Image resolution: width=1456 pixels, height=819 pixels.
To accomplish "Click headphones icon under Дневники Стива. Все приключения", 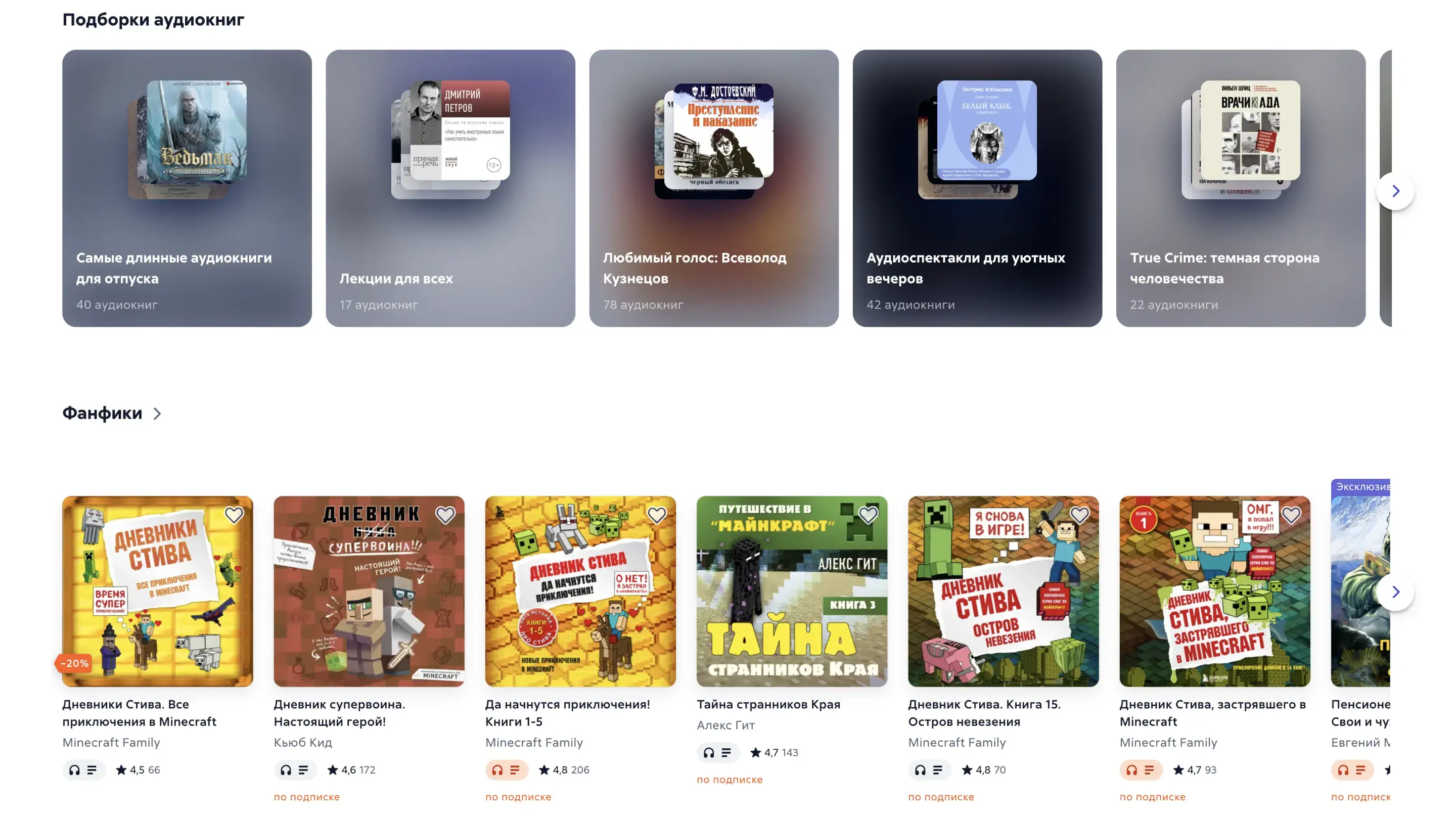I will (x=75, y=770).
